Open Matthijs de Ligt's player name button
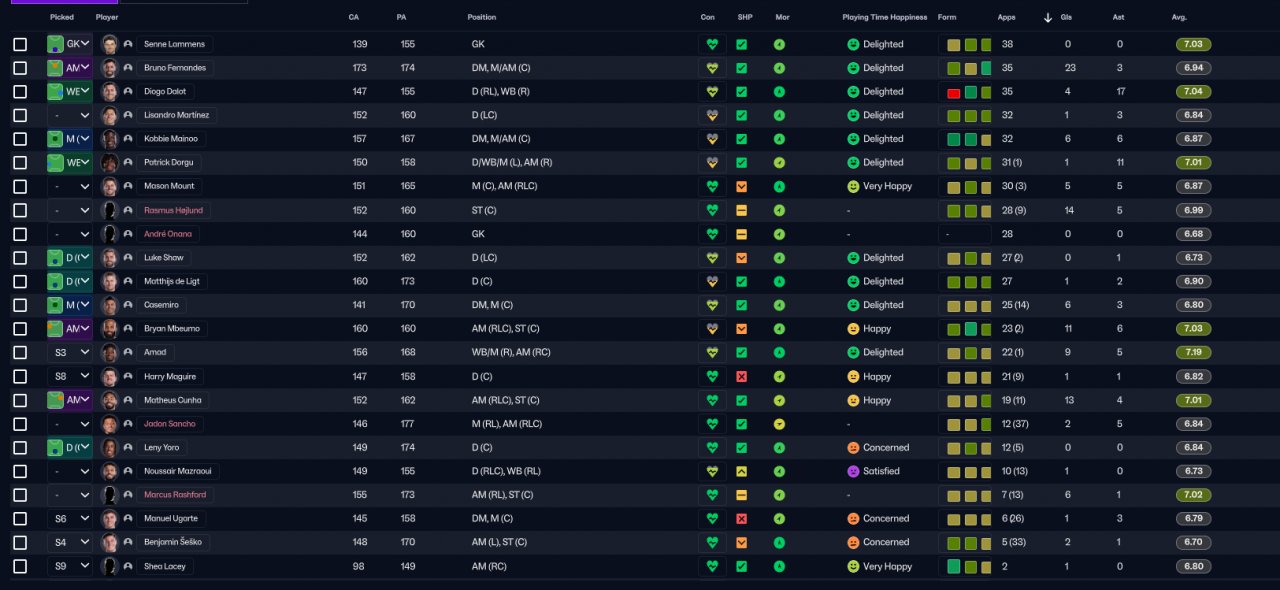The width and height of the screenshot is (1280, 590). click(x=172, y=281)
